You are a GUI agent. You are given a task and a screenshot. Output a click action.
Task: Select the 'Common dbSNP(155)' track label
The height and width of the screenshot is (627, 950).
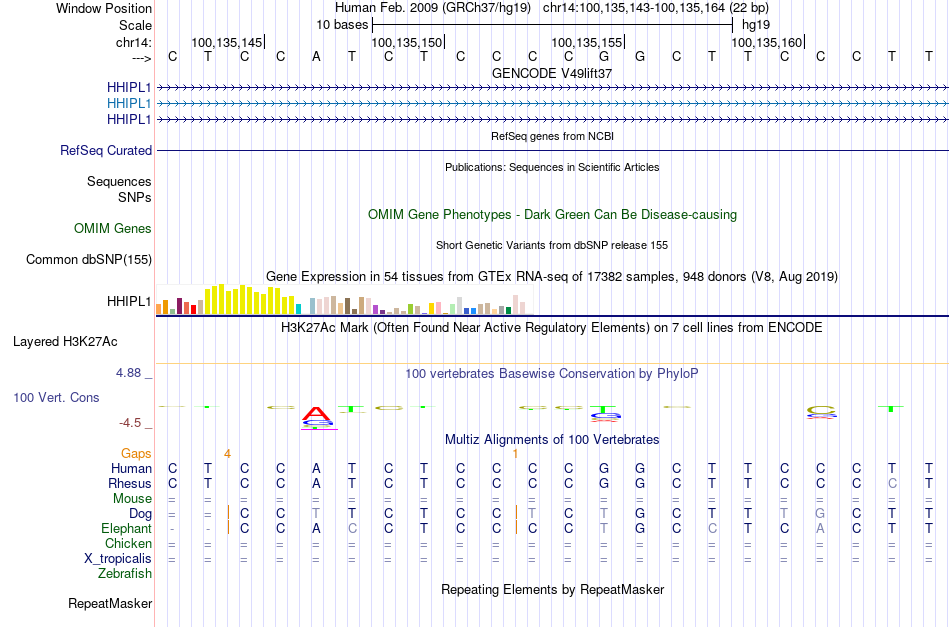click(89, 259)
